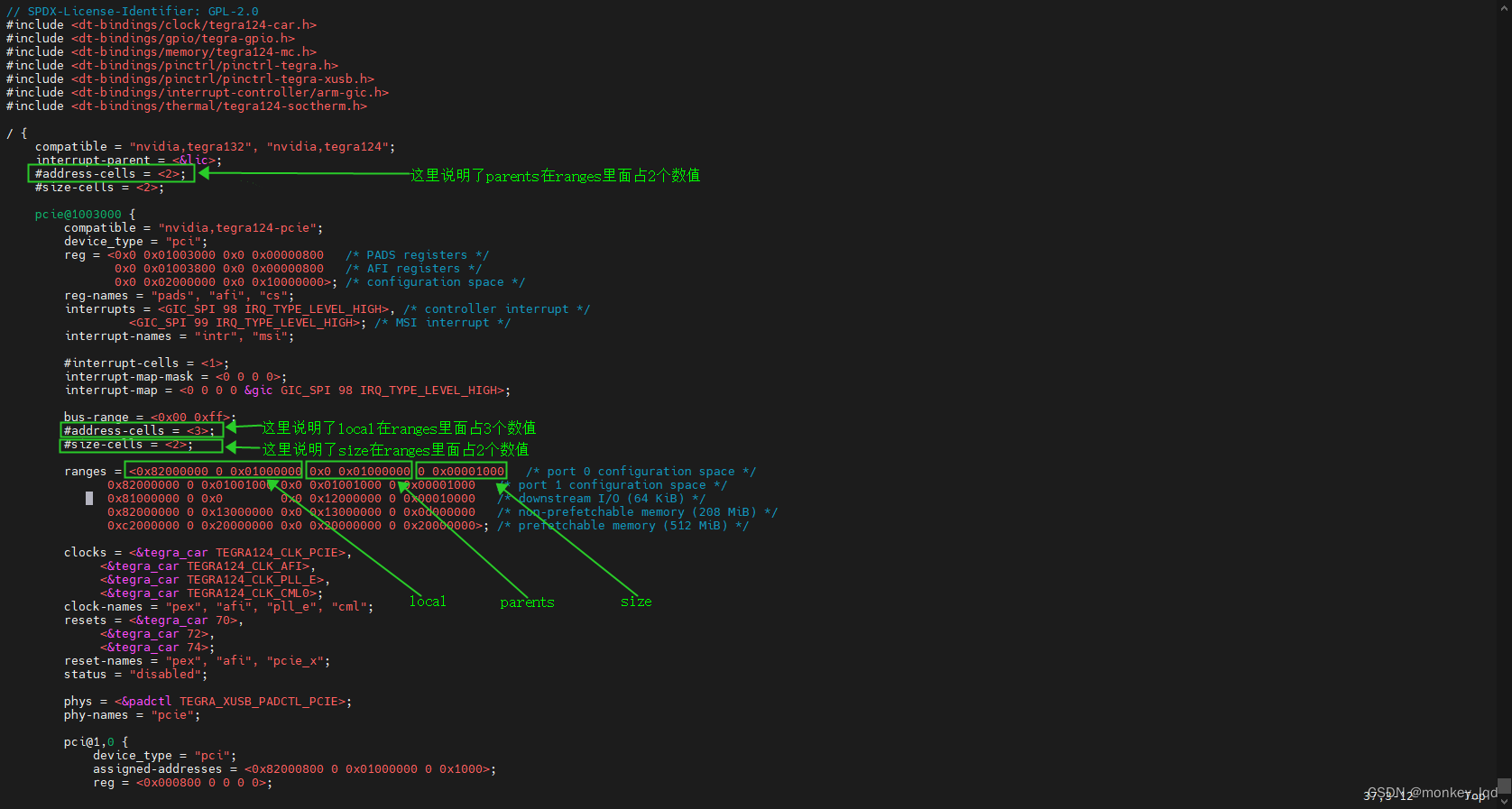Click the pci@1,0 node label
This screenshot has width=1512, height=809.
(89, 742)
